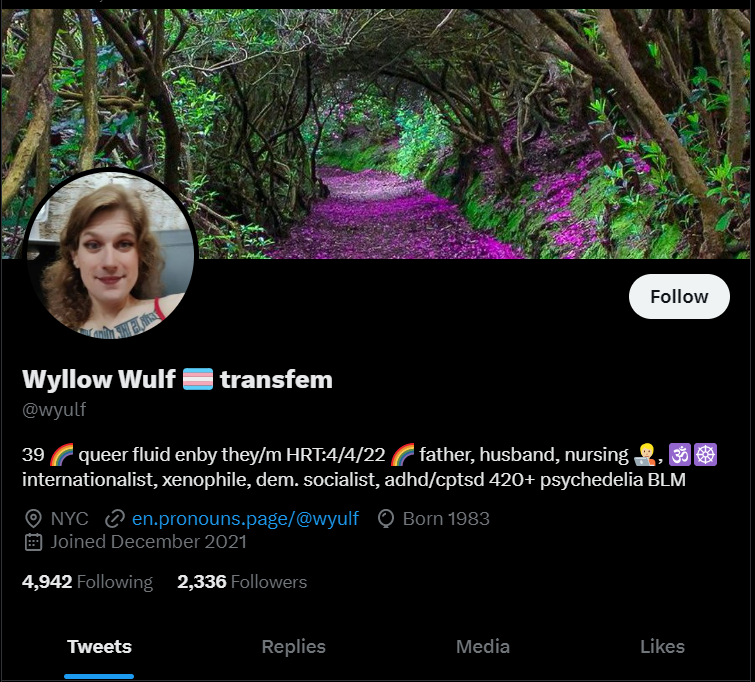The width and height of the screenshot is (755, 682).
Task: Click the location pin icon
Action: (x=33, y=519)
